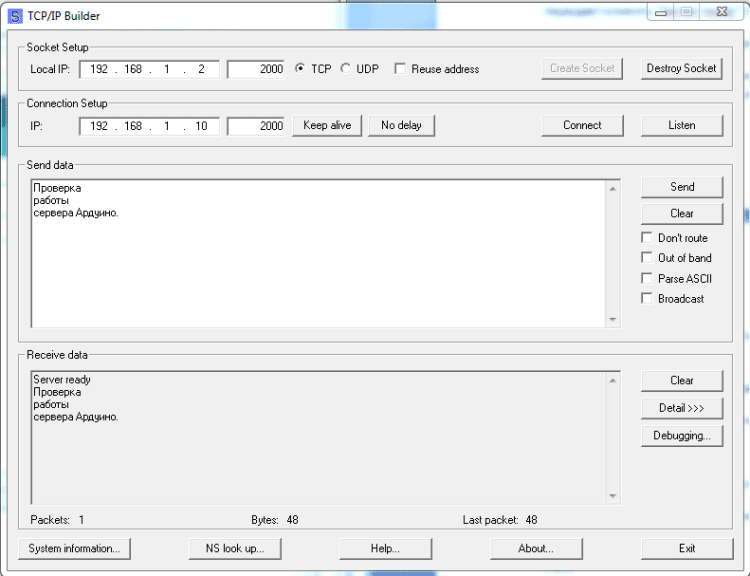Enable the Broadcast checkbox
The height and width of the screenshot is (576, 750).
click(647, 298)
